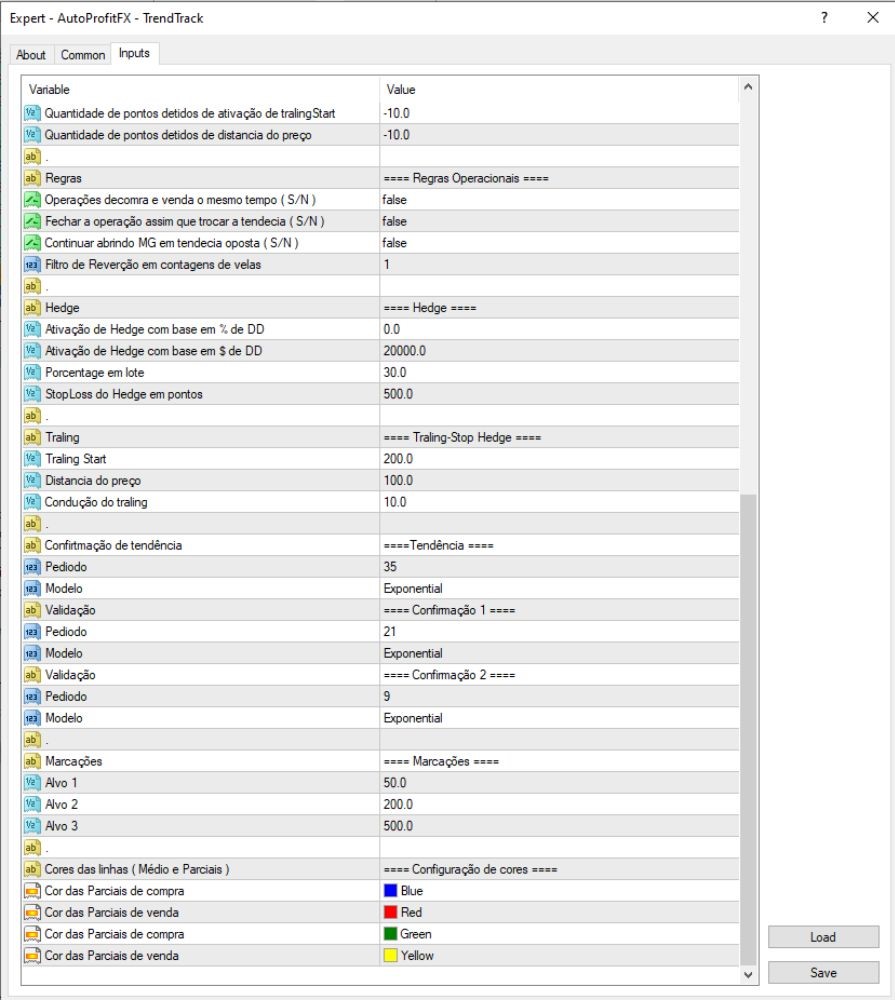The image size is (895, 1000).
Task: Select the 100.0 value of 'Distancia do preço'
Action: (398, 480)
